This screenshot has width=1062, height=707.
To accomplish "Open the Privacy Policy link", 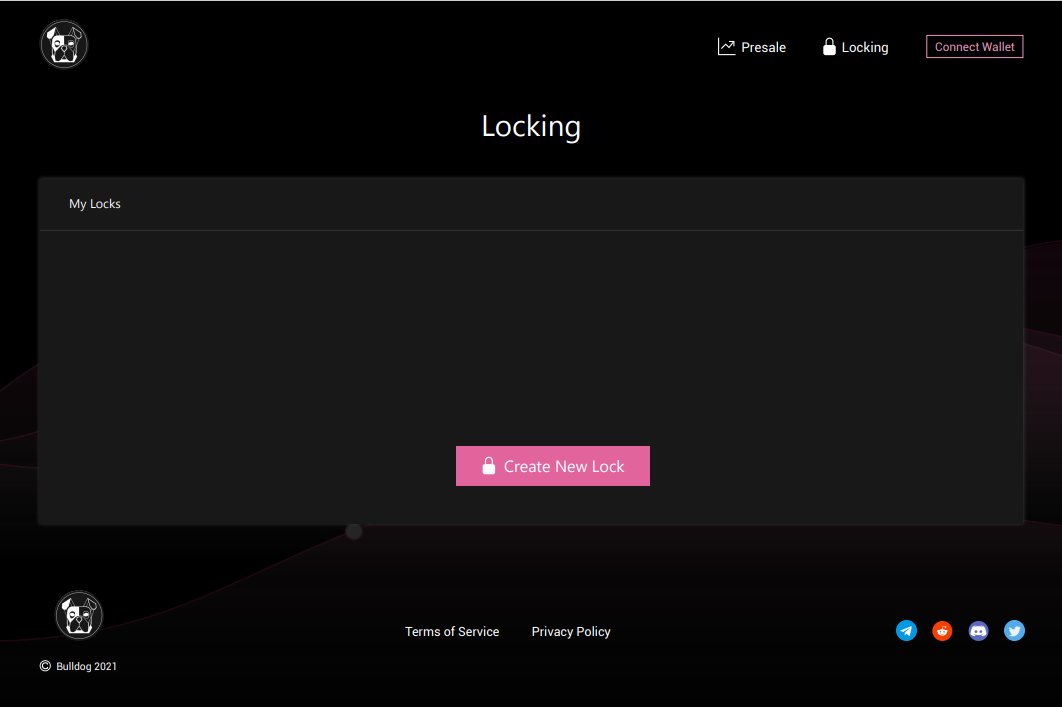I will pos(571,631).
